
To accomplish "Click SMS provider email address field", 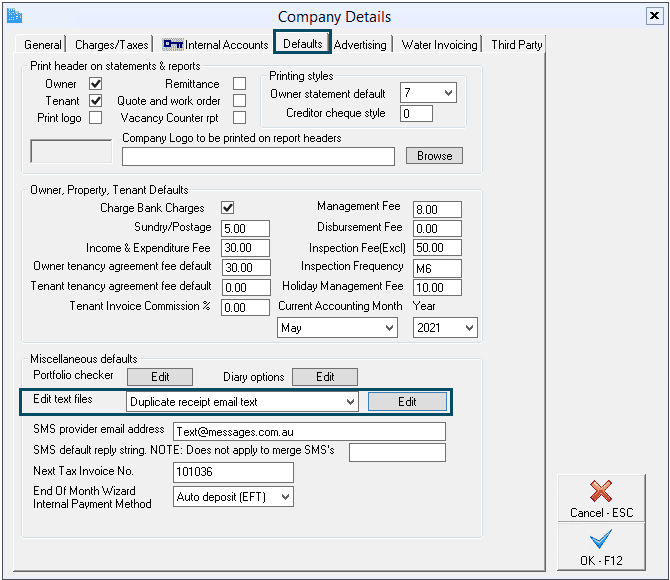I will click(x=309, y=431).
